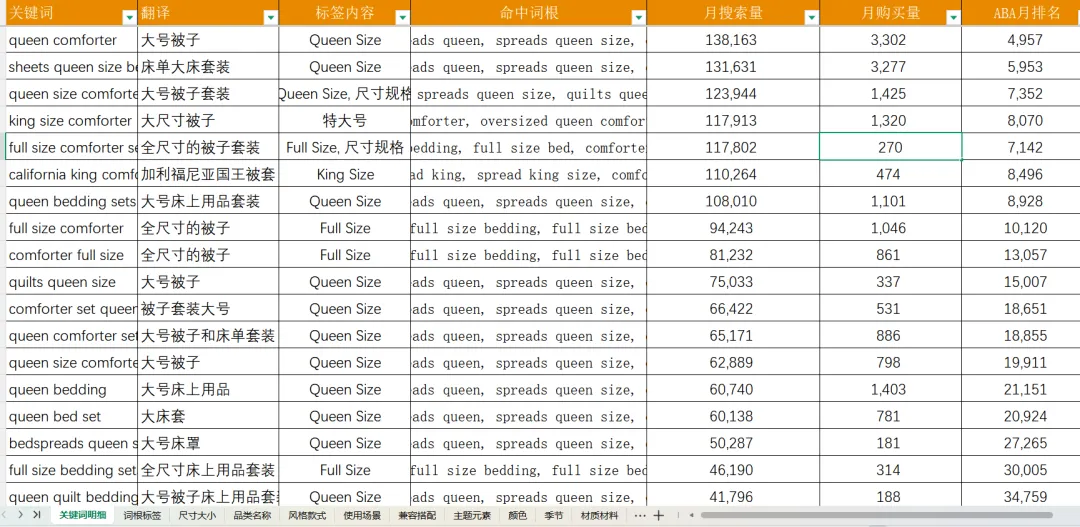The image size is (1080, 527).
Task: Go to previous sheet tab arrow
Action: tap(4, 515)
